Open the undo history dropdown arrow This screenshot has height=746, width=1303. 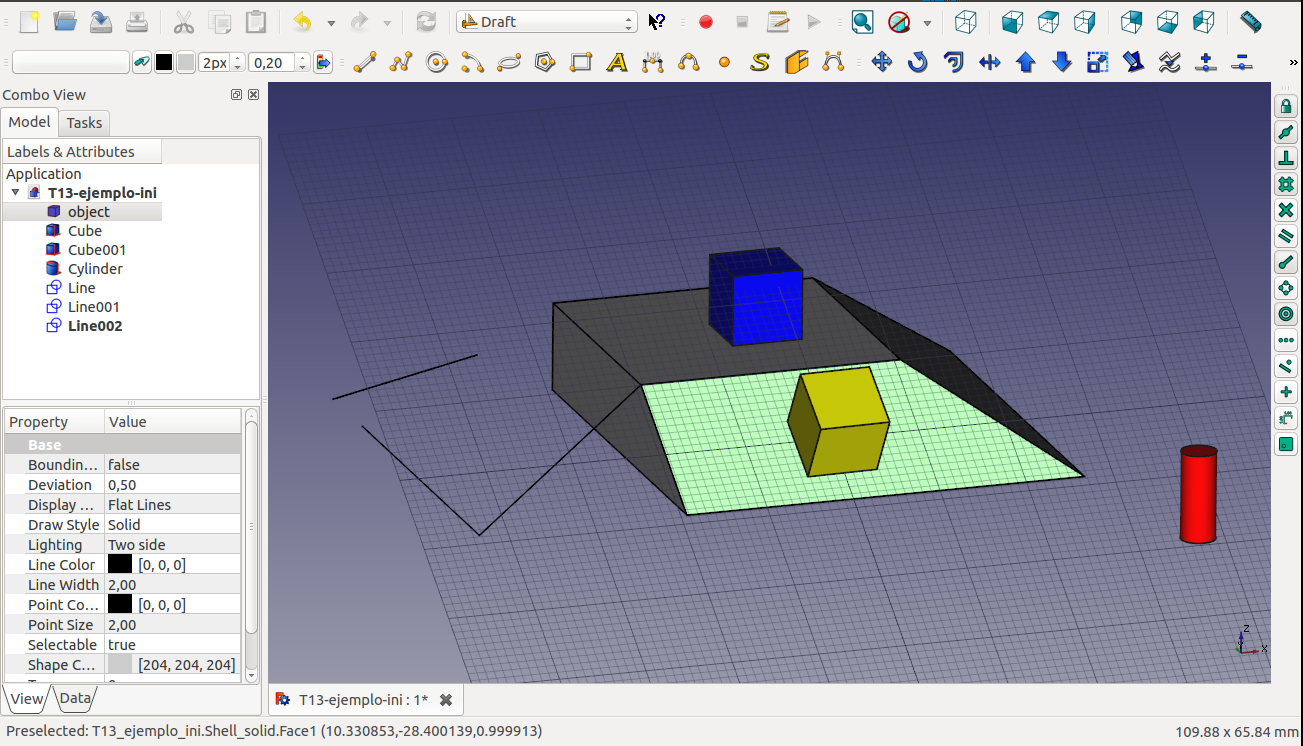pyautogui.click(x=331, y=22)
